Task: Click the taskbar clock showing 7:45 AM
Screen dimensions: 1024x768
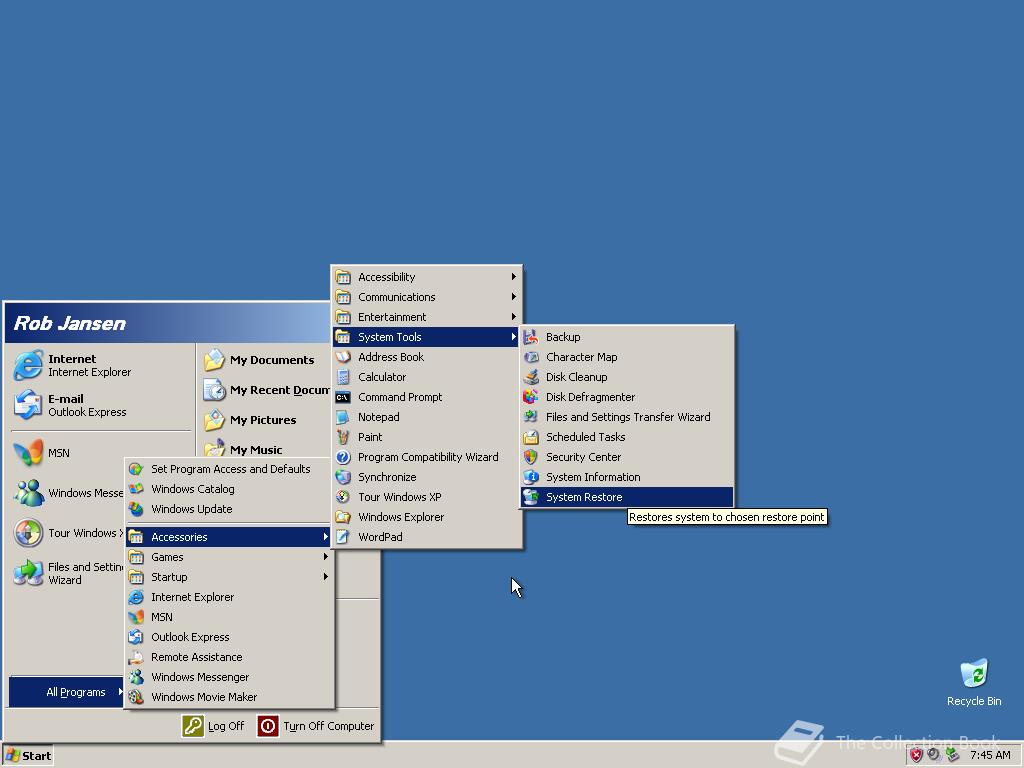Action: coord(990,756)
